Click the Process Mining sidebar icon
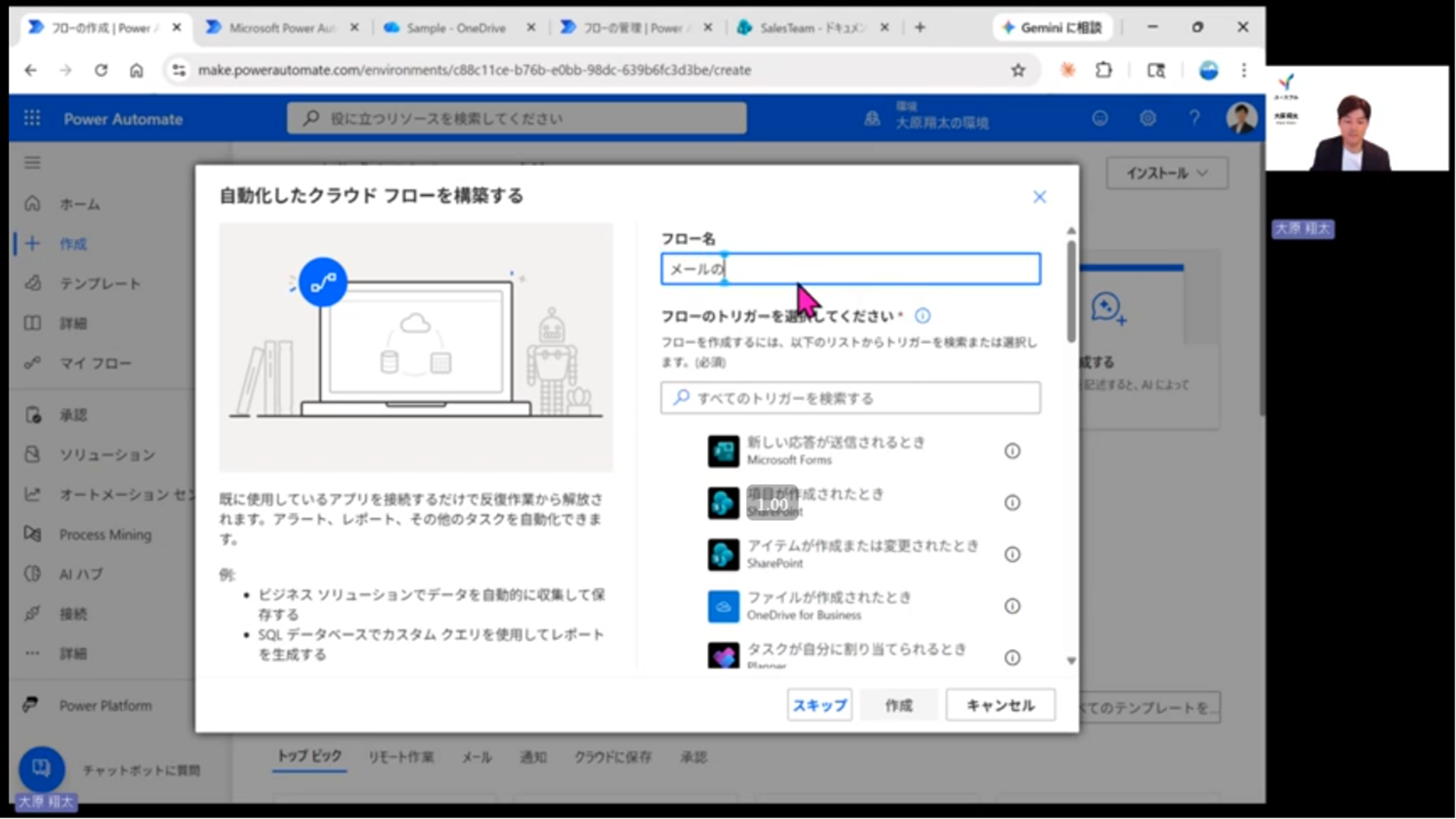This screenshot has width=1456, height=819. click(32, 534)
